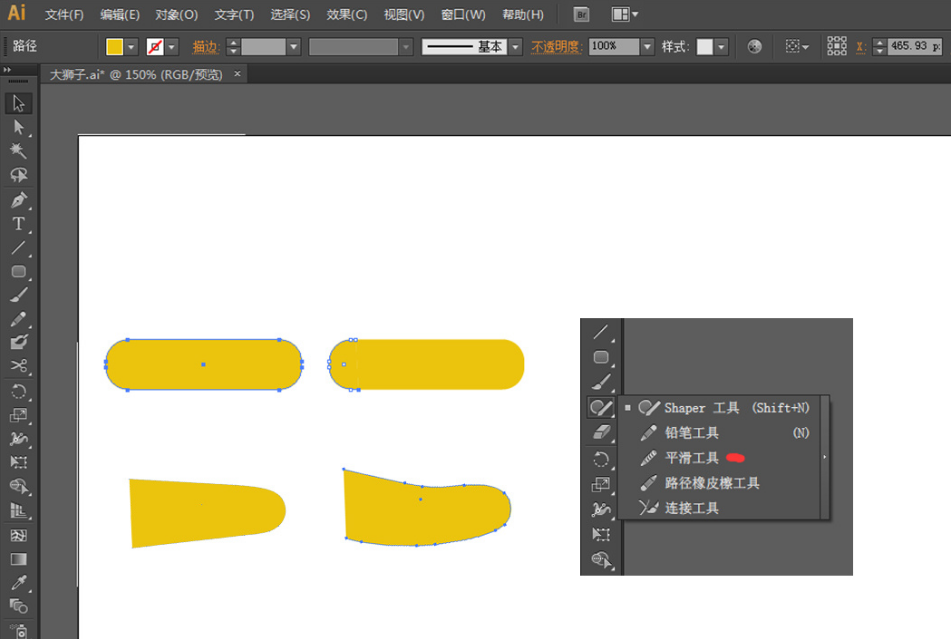Viewport: 951px width, 639px height.
Task: Open the fill color dropdown arrow
Action: (131, 47)
